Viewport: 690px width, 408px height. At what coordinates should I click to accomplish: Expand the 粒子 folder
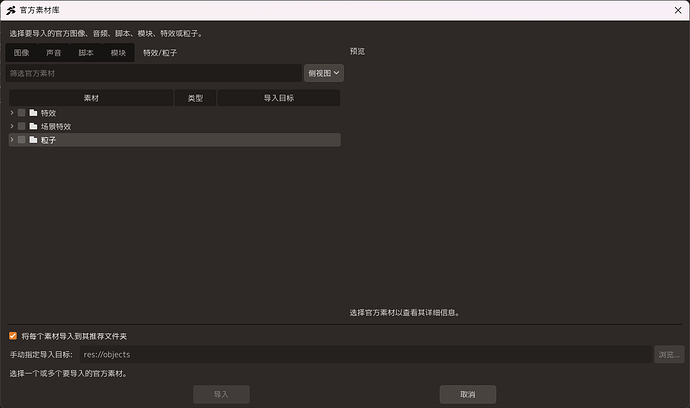(x=12, y=140)
